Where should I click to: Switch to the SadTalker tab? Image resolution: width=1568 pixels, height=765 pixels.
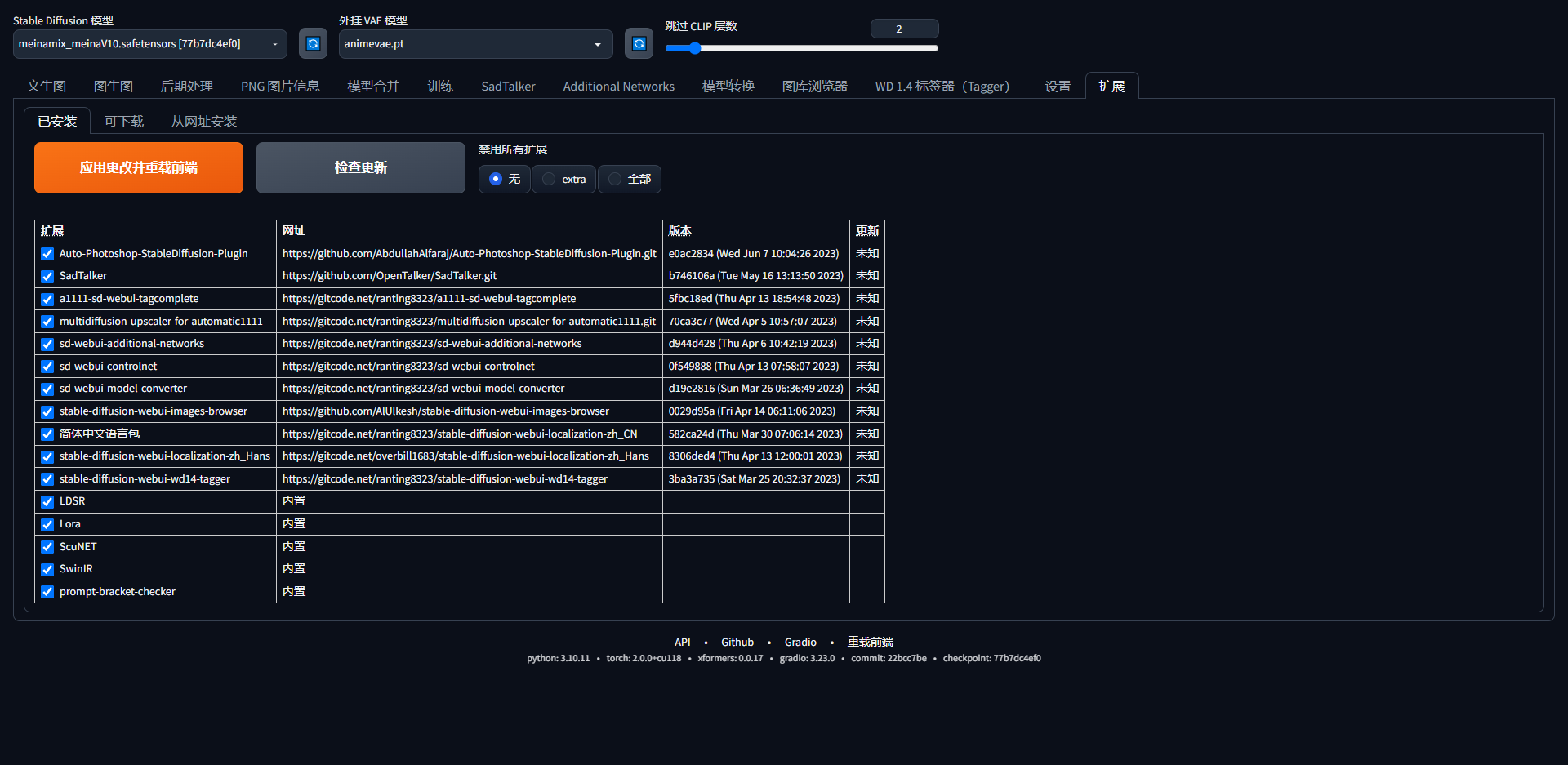[508, 87]
